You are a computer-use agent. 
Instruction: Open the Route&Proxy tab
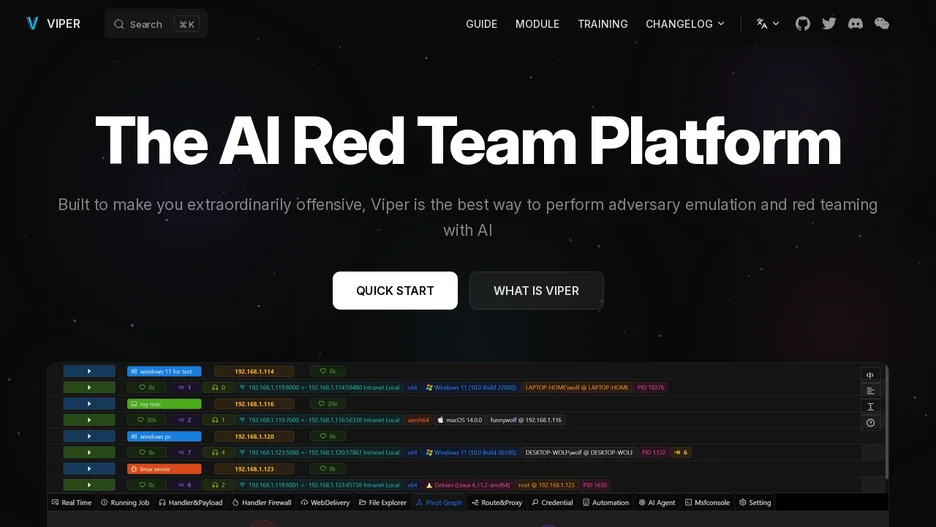[x=497, y=503]
